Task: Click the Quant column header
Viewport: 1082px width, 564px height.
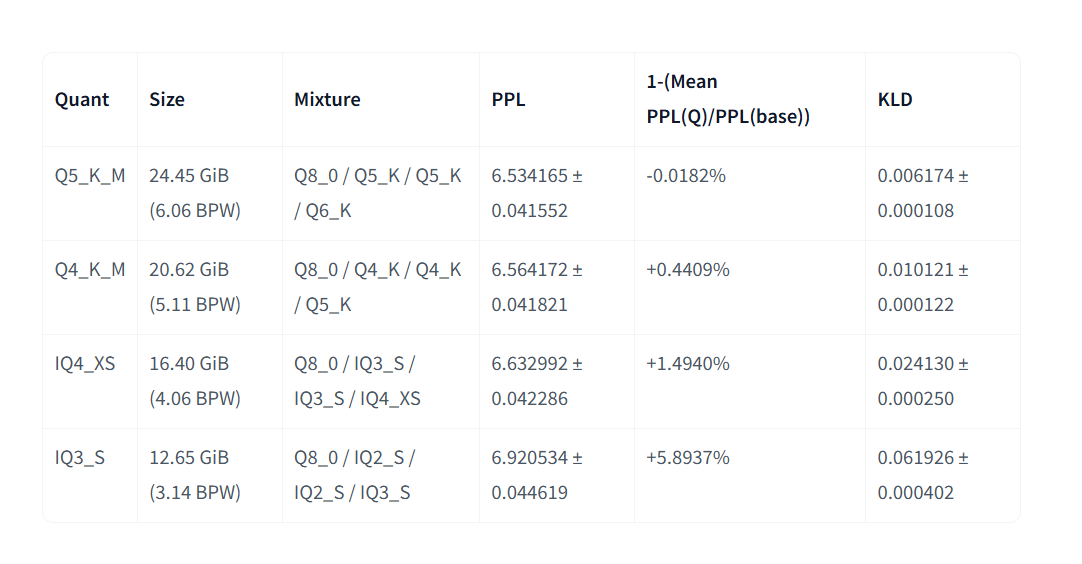Action: pyautogui.click(x=81, y=99)
